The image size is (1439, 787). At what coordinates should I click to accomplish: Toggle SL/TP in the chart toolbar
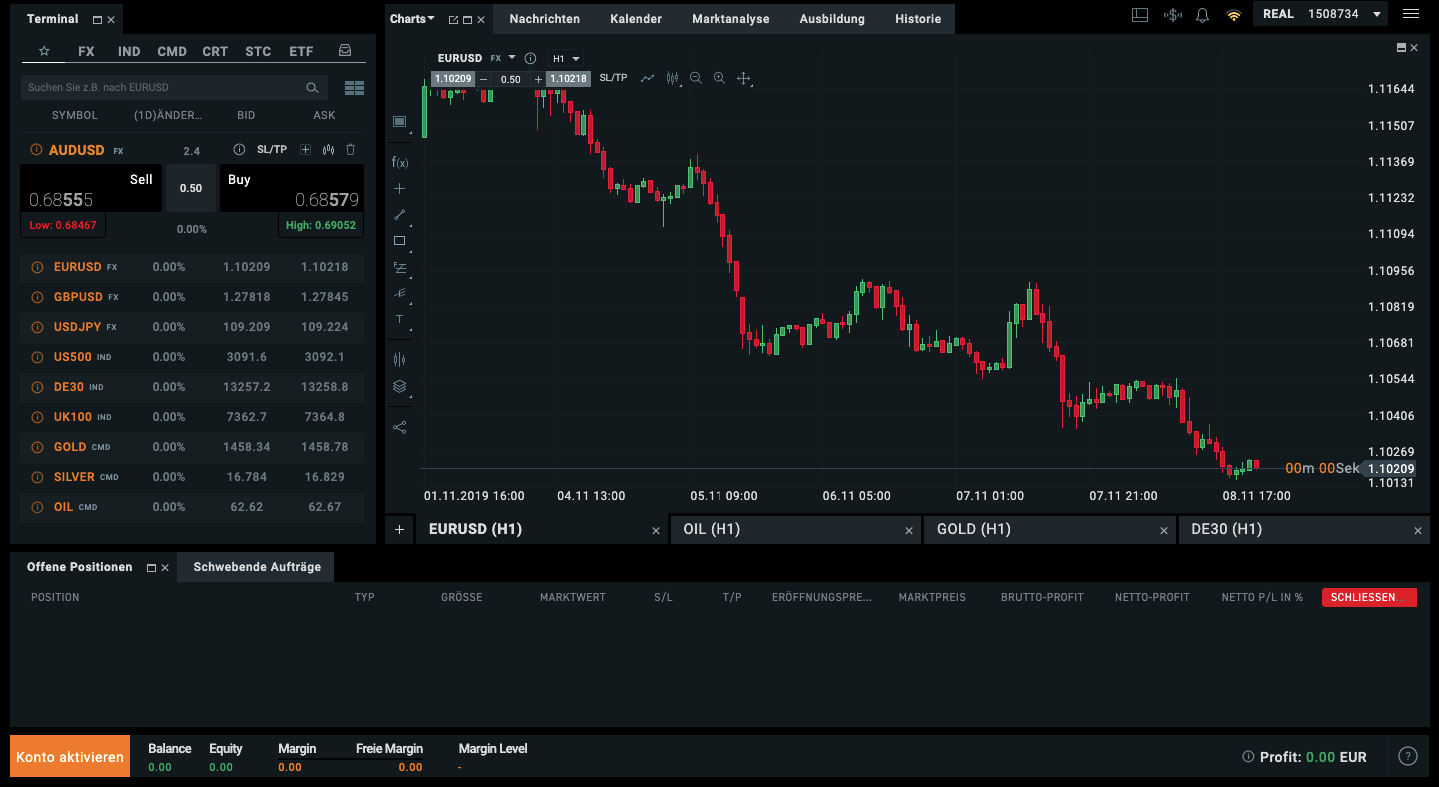pyautogui.click(x=613, y=78)
